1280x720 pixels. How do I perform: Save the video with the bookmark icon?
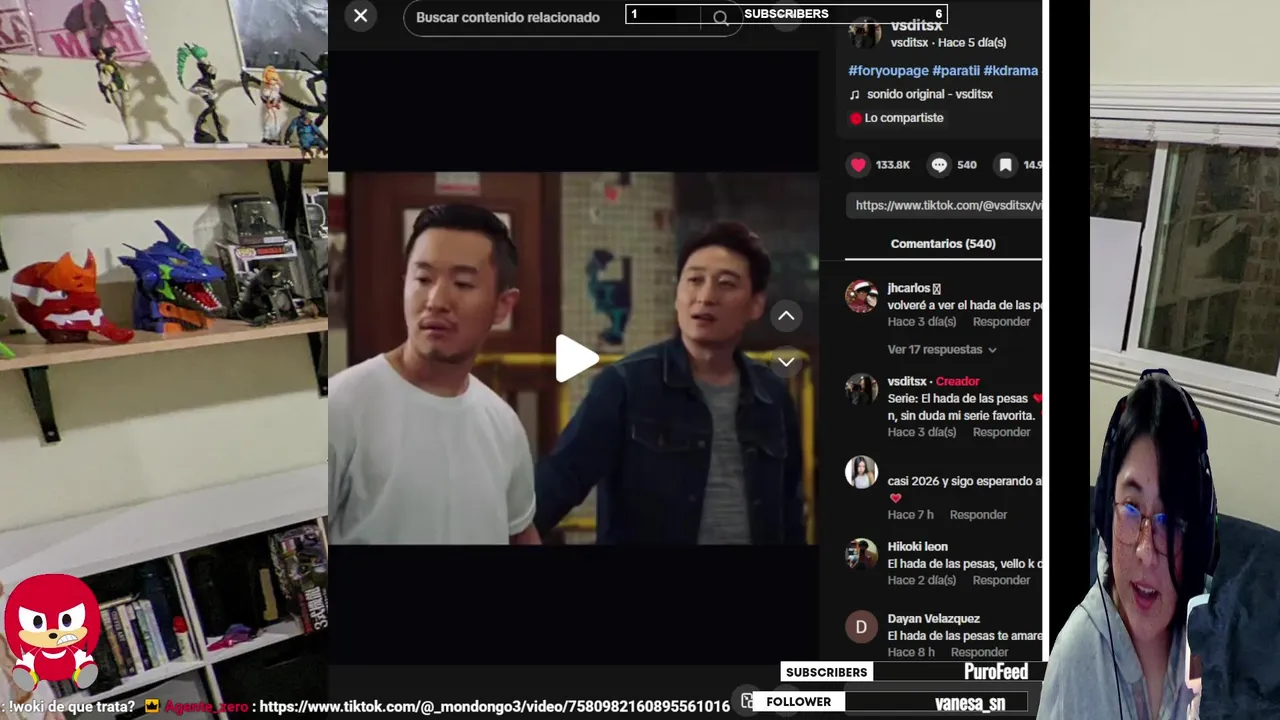[x=1005, y=165]
